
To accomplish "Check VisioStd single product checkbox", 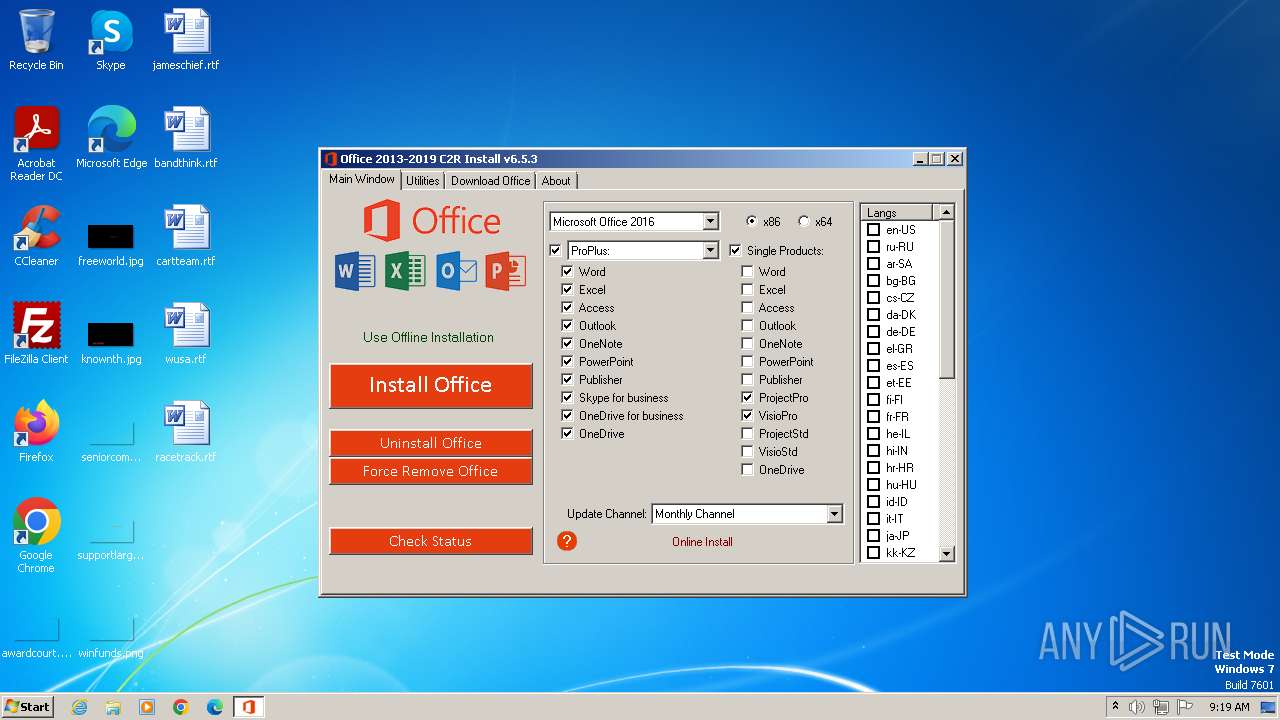I will (x=748, y=451).
